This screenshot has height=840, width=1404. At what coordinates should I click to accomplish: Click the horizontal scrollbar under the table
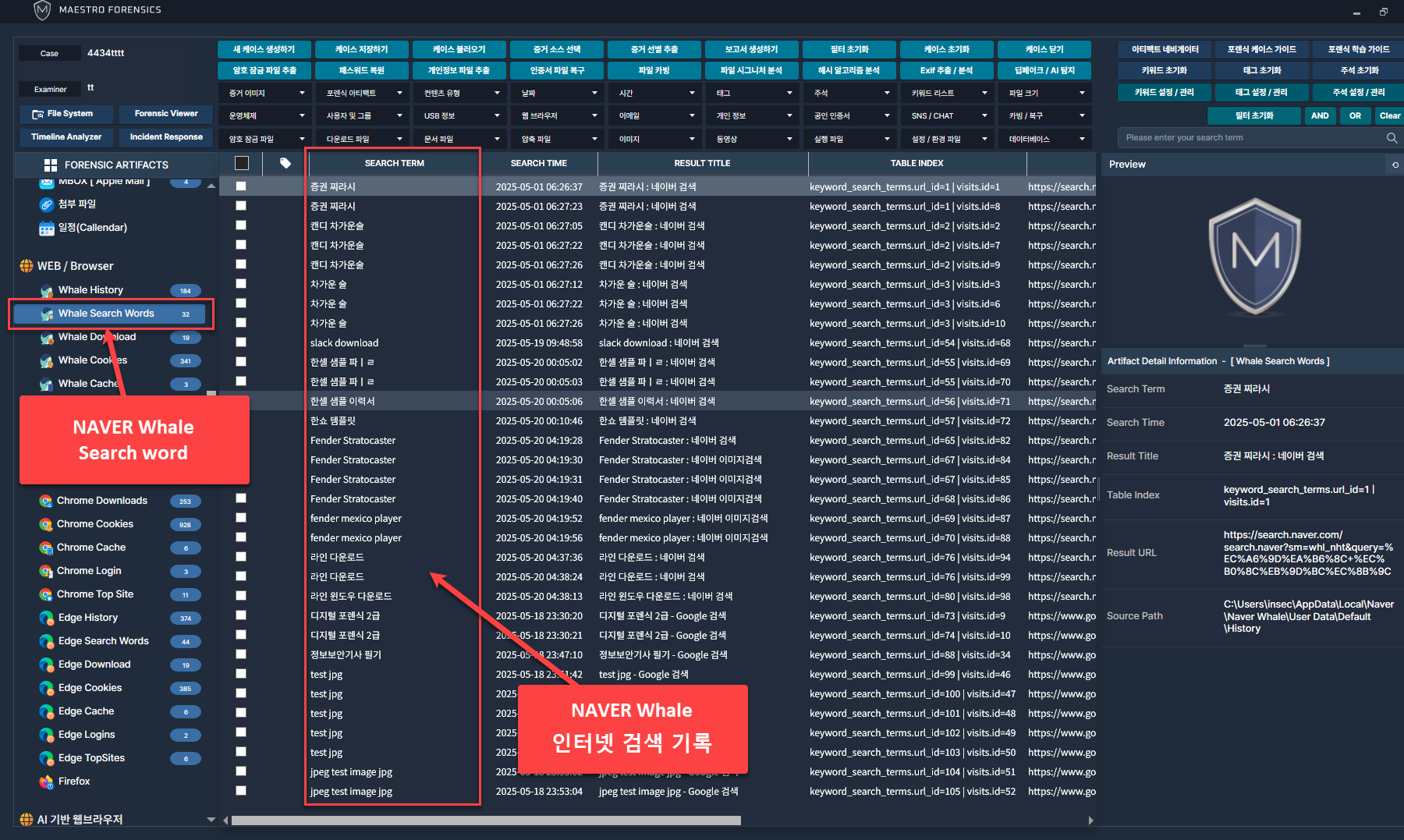tap(485, 821)
